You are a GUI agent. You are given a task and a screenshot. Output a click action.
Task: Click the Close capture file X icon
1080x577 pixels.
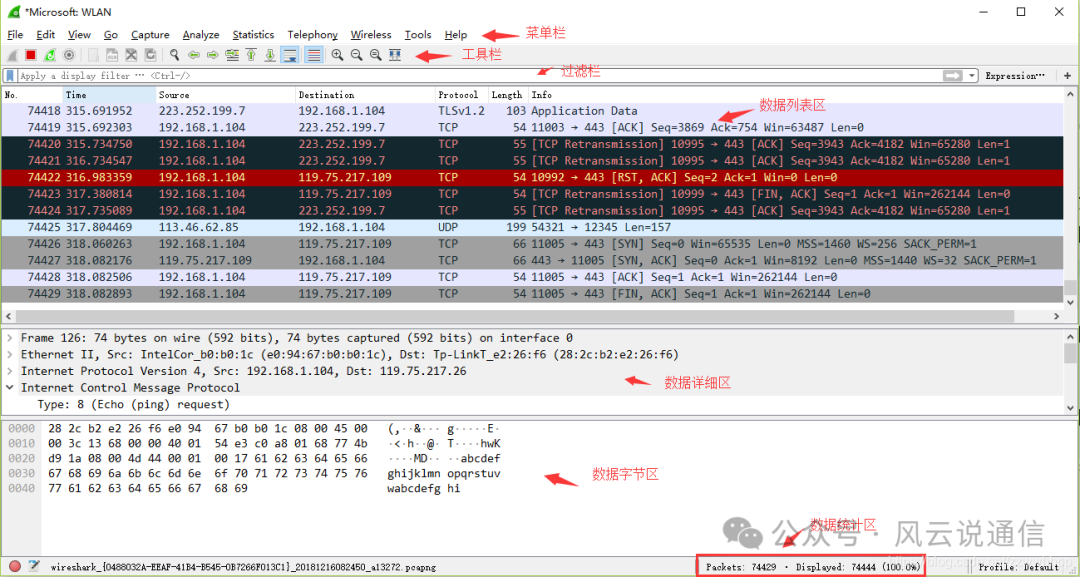(x=131, y=55)
